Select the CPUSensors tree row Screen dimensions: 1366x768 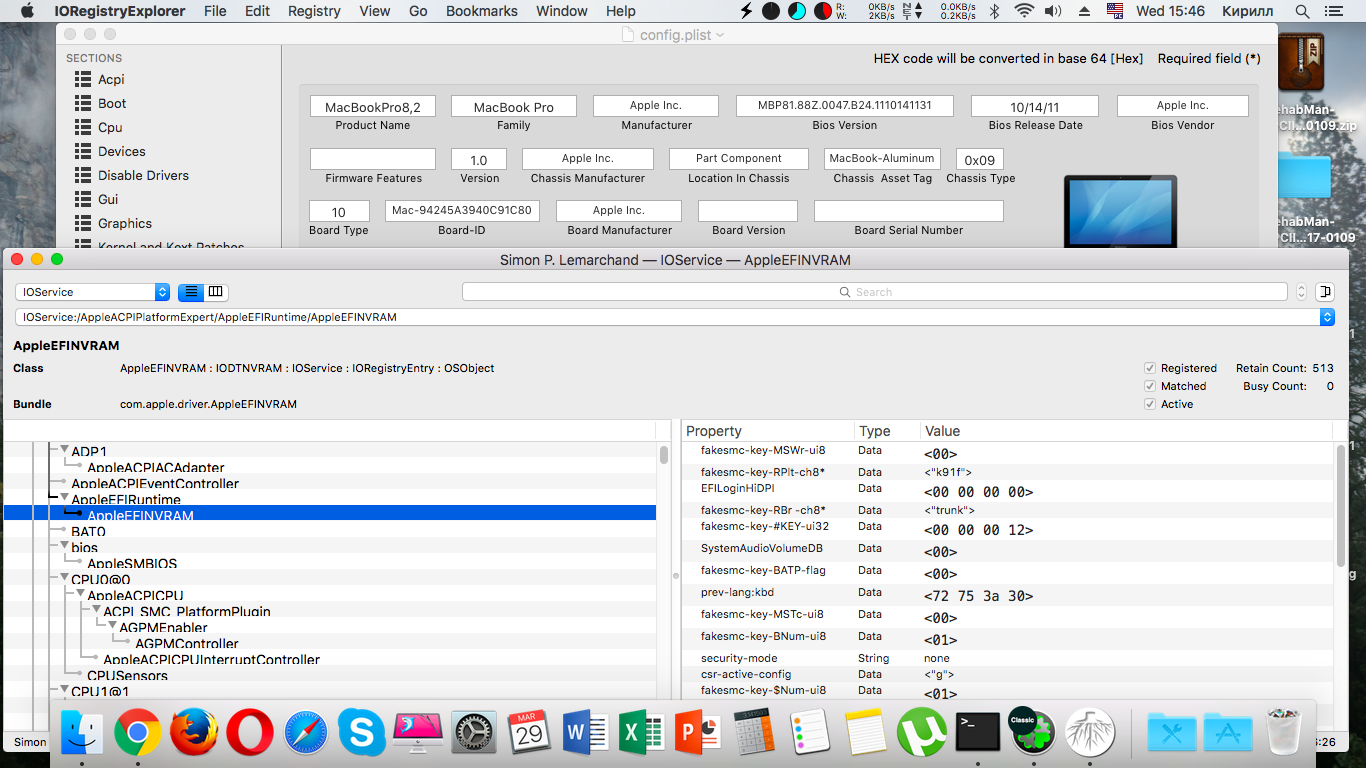pyautogui.click(x=330, y=675)
